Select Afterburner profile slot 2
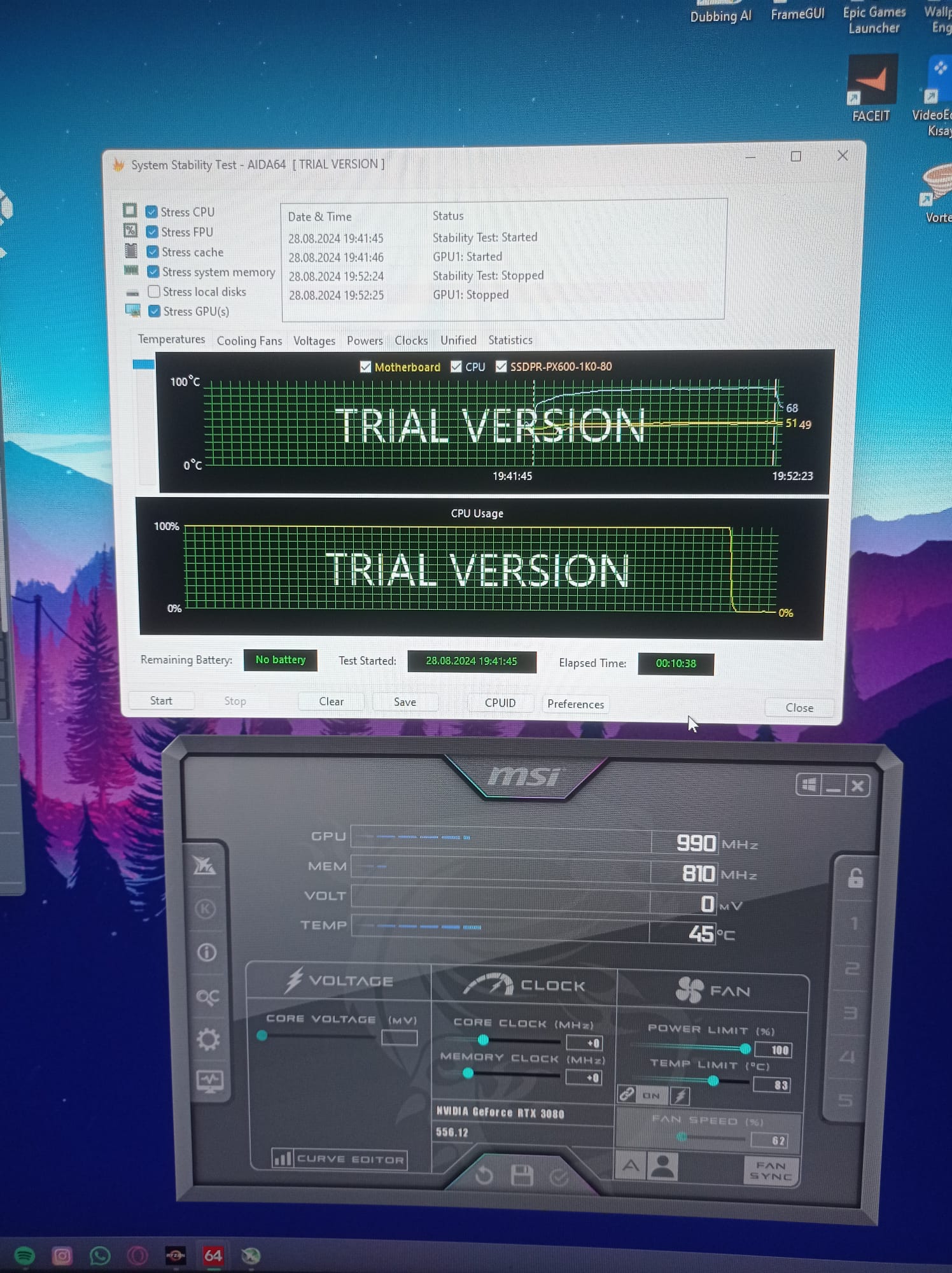Screen dimensions: 952x1273 pos(852,968)
